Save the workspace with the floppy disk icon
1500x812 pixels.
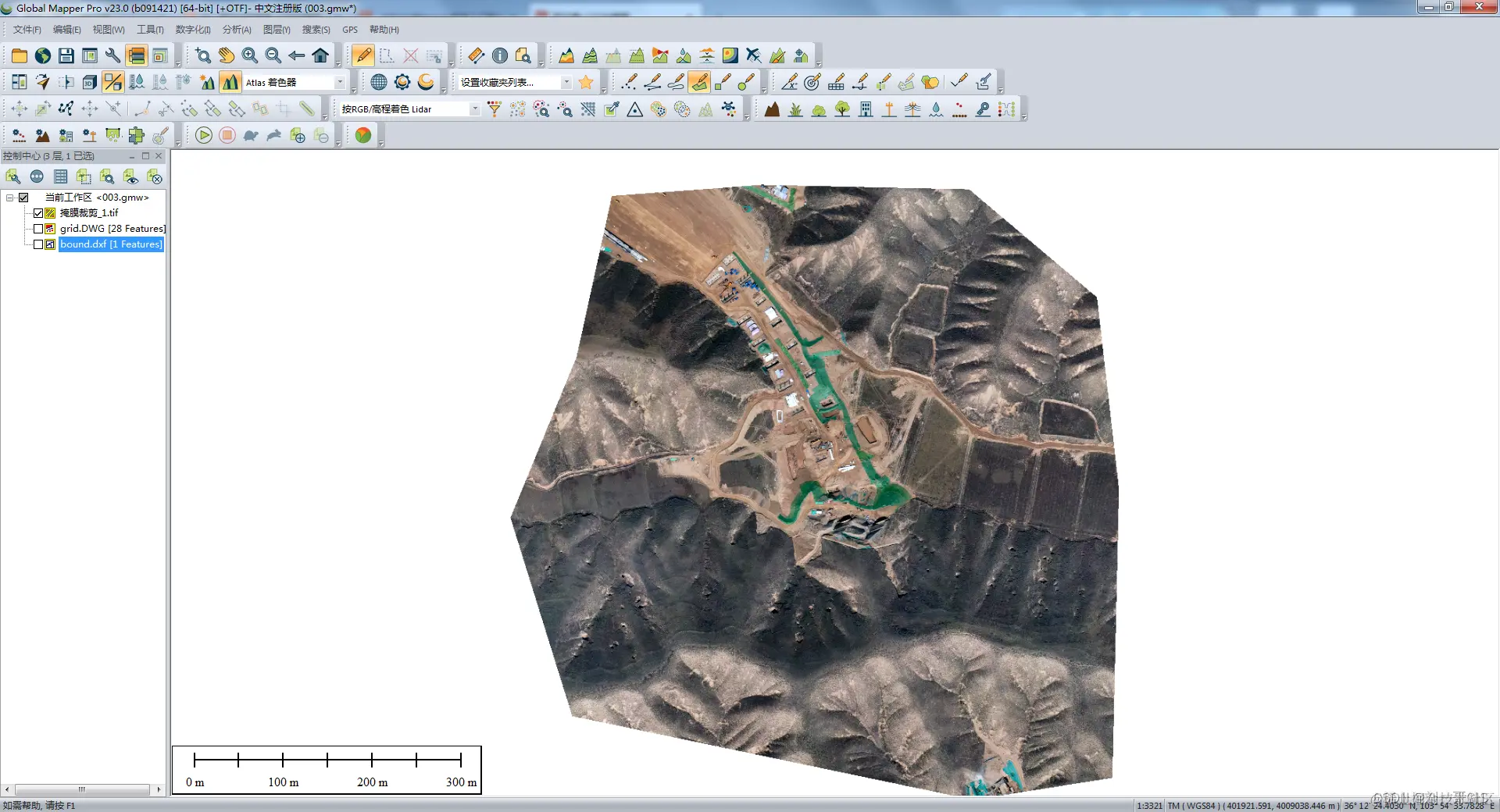[66, 55]
